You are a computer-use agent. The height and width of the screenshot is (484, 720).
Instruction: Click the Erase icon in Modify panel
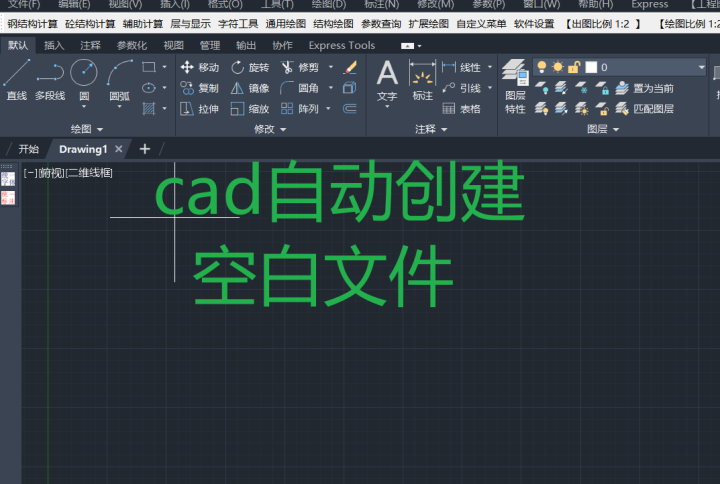pyautogui.click(x=350, y=68)
